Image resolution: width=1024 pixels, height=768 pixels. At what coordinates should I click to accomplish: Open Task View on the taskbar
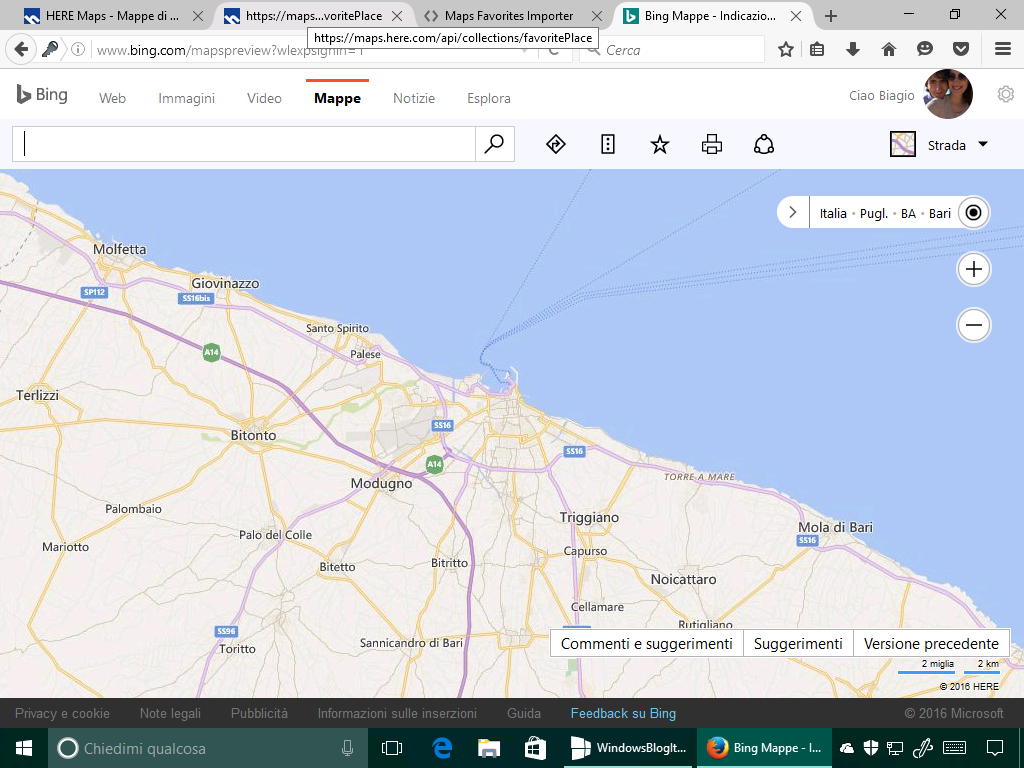click(392, 748)
